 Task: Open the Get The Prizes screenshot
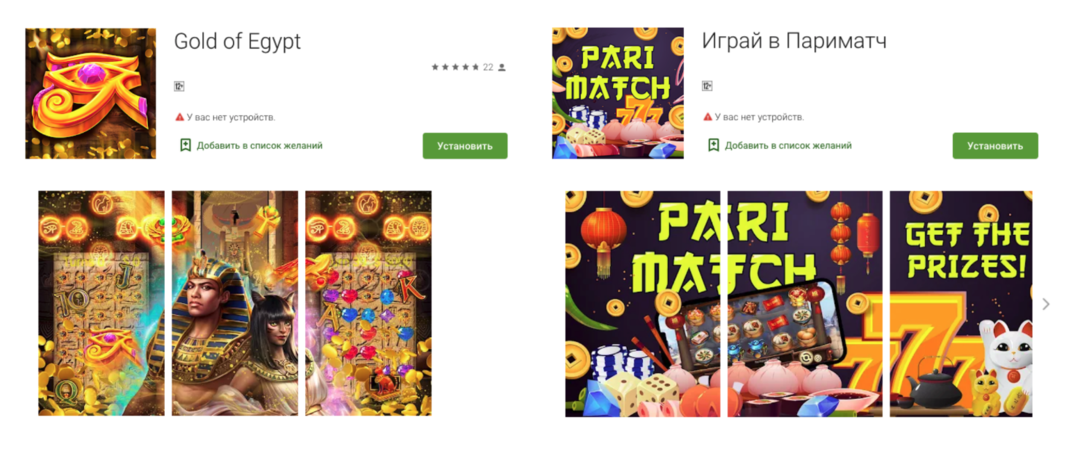point(961,304)
